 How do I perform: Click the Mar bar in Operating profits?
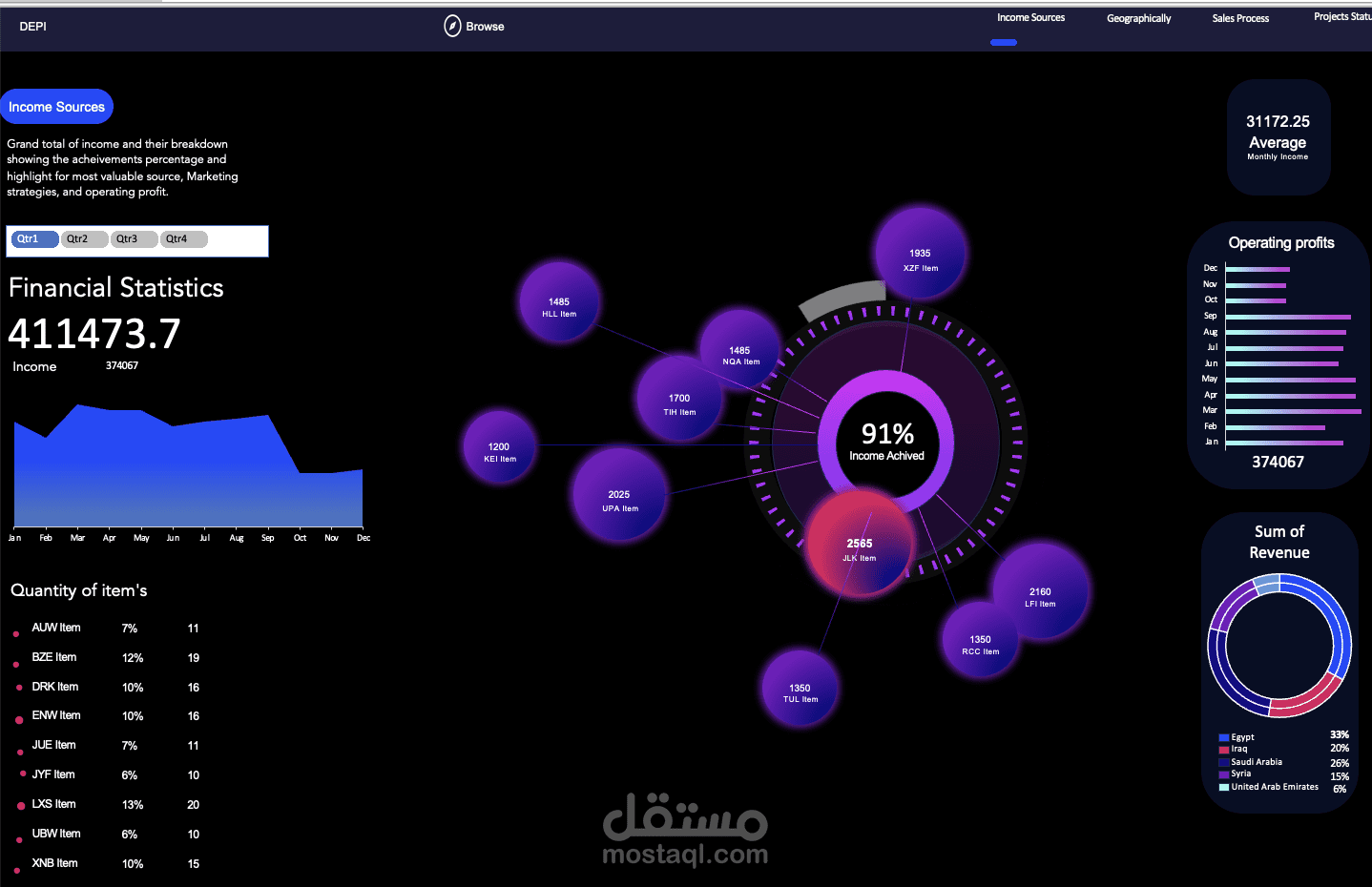[1293, 411]
